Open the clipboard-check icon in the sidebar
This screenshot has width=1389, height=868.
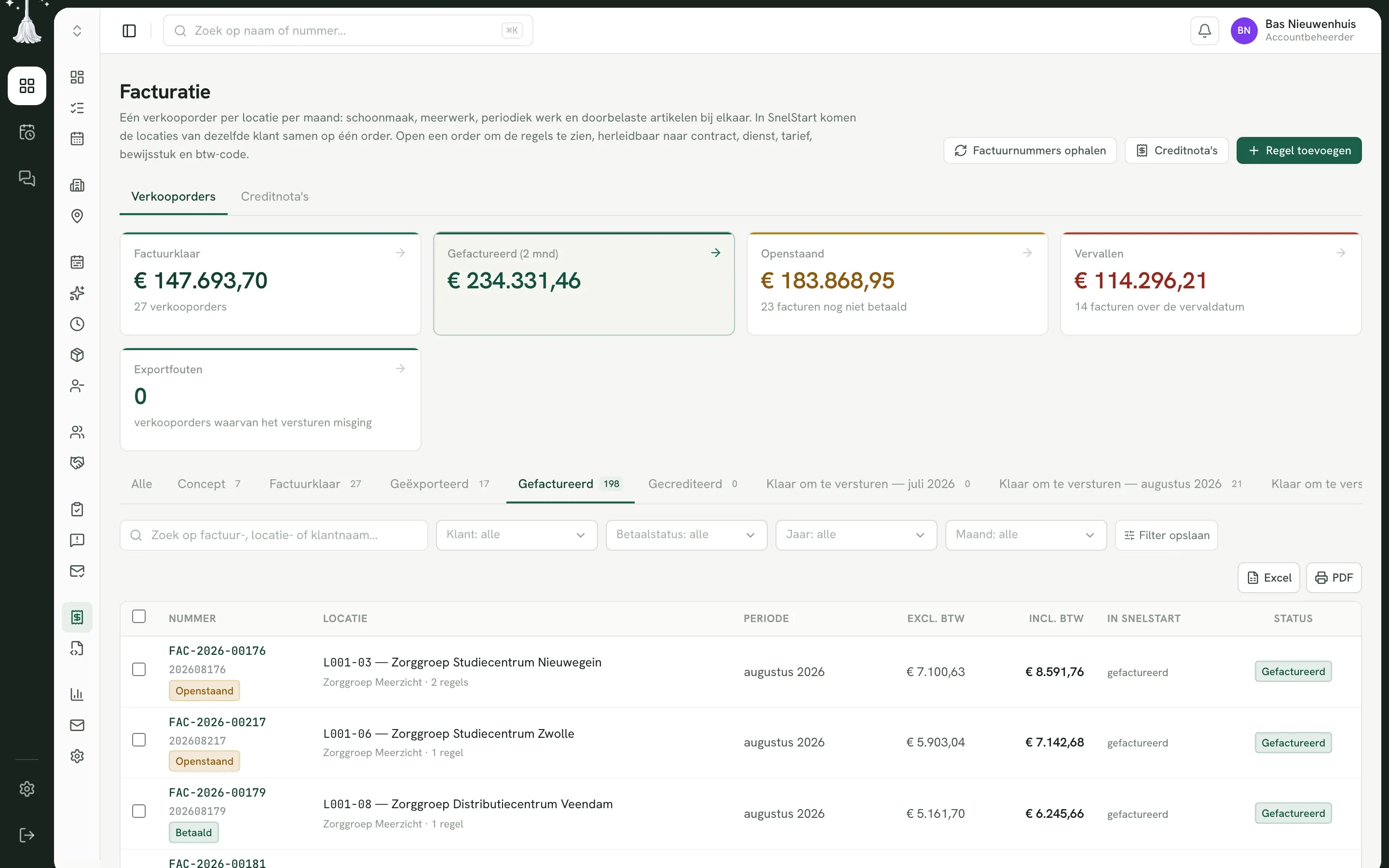pyautogui.click(x=77, y=509)
